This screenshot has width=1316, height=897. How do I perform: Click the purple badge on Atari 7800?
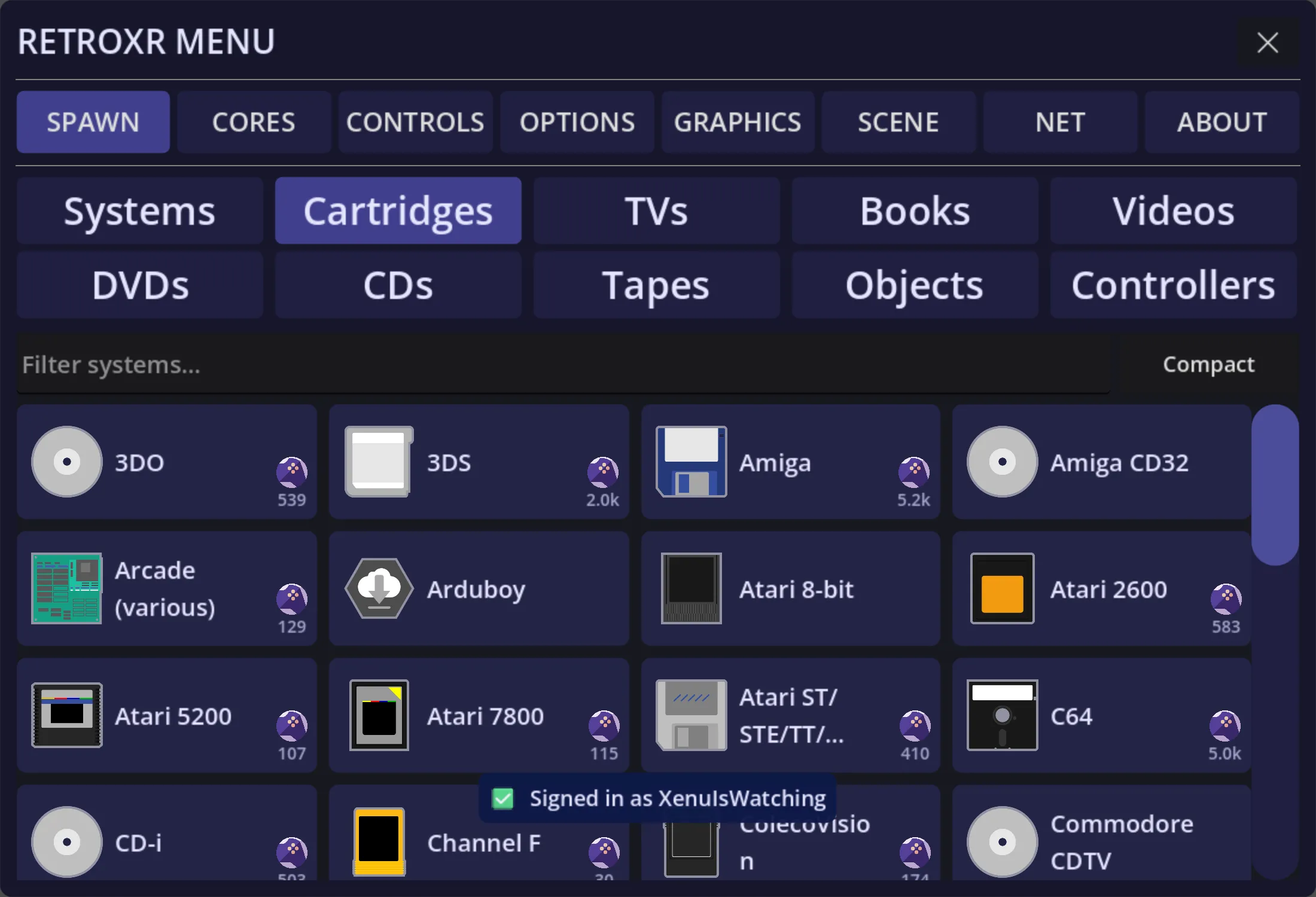point(604,726)
